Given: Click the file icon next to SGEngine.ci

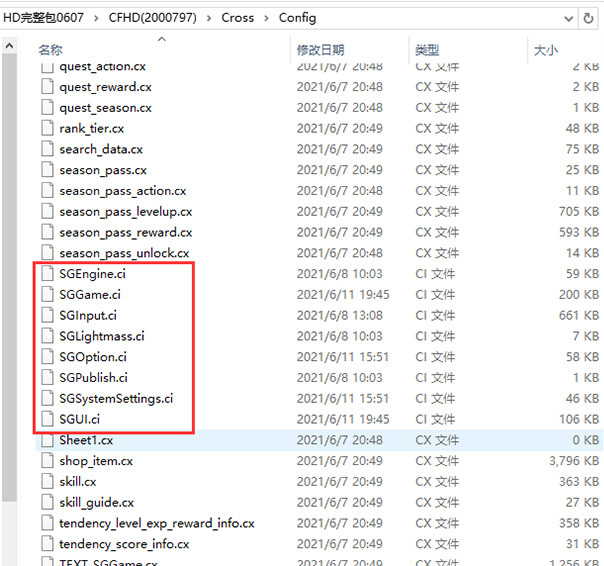Looking at the screenshot, I should 47,274.
